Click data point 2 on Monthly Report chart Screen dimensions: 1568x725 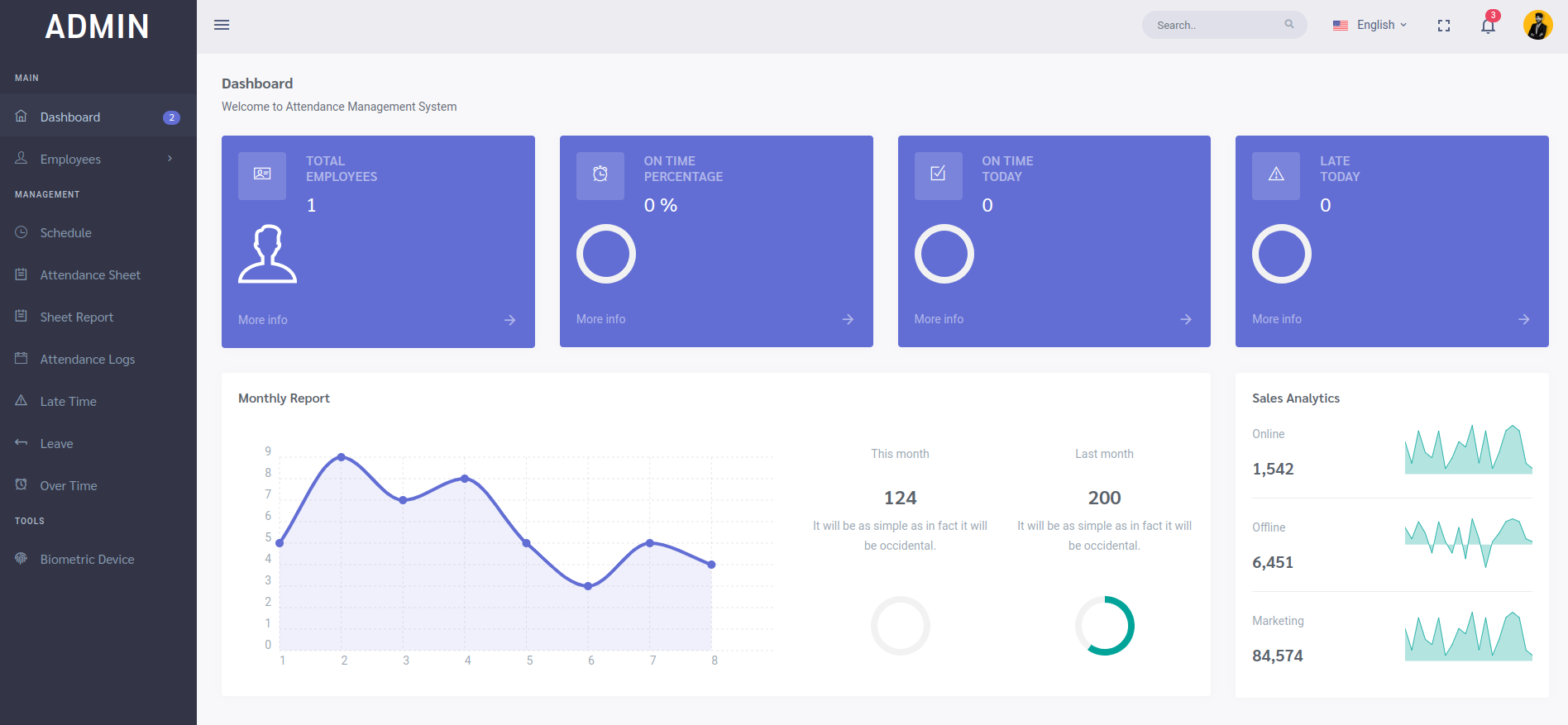click(x=342, y=457)
